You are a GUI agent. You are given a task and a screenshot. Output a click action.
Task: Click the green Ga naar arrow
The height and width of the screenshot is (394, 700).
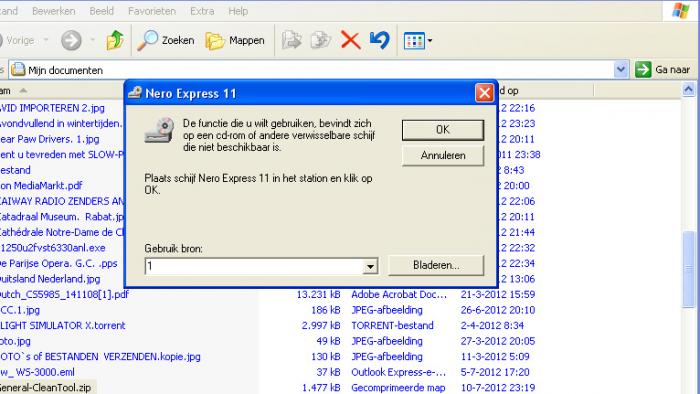(x=643, y=70)
